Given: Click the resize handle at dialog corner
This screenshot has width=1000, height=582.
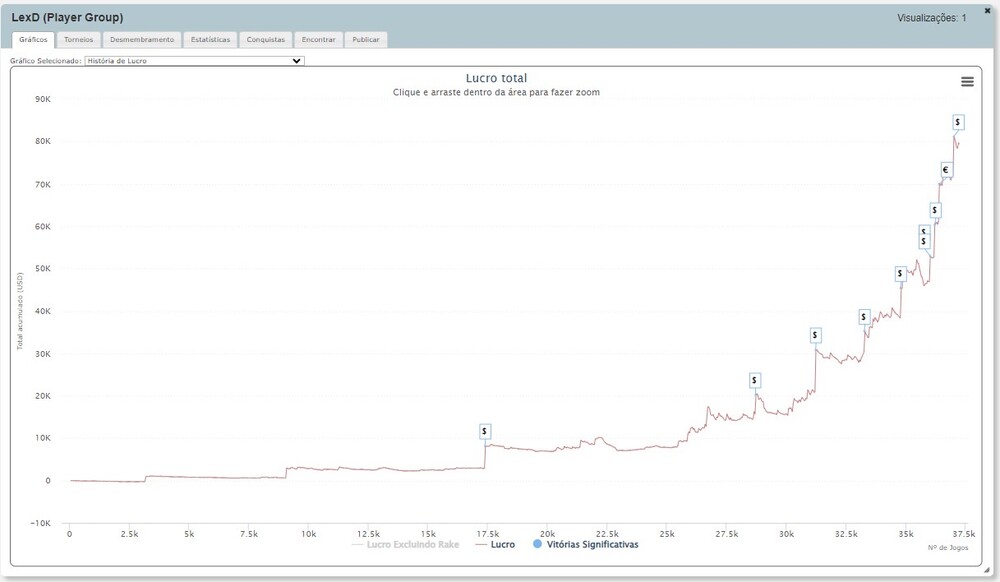Looking at the screenshot, I should coord(988,569).
